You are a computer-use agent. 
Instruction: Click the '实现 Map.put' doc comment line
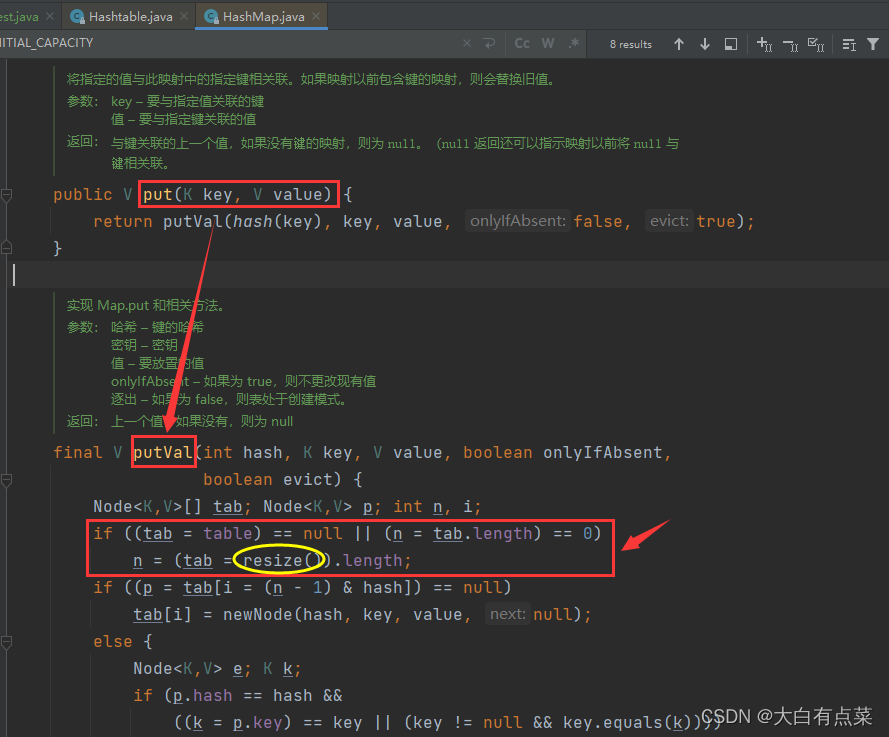[x=145, y=306]
